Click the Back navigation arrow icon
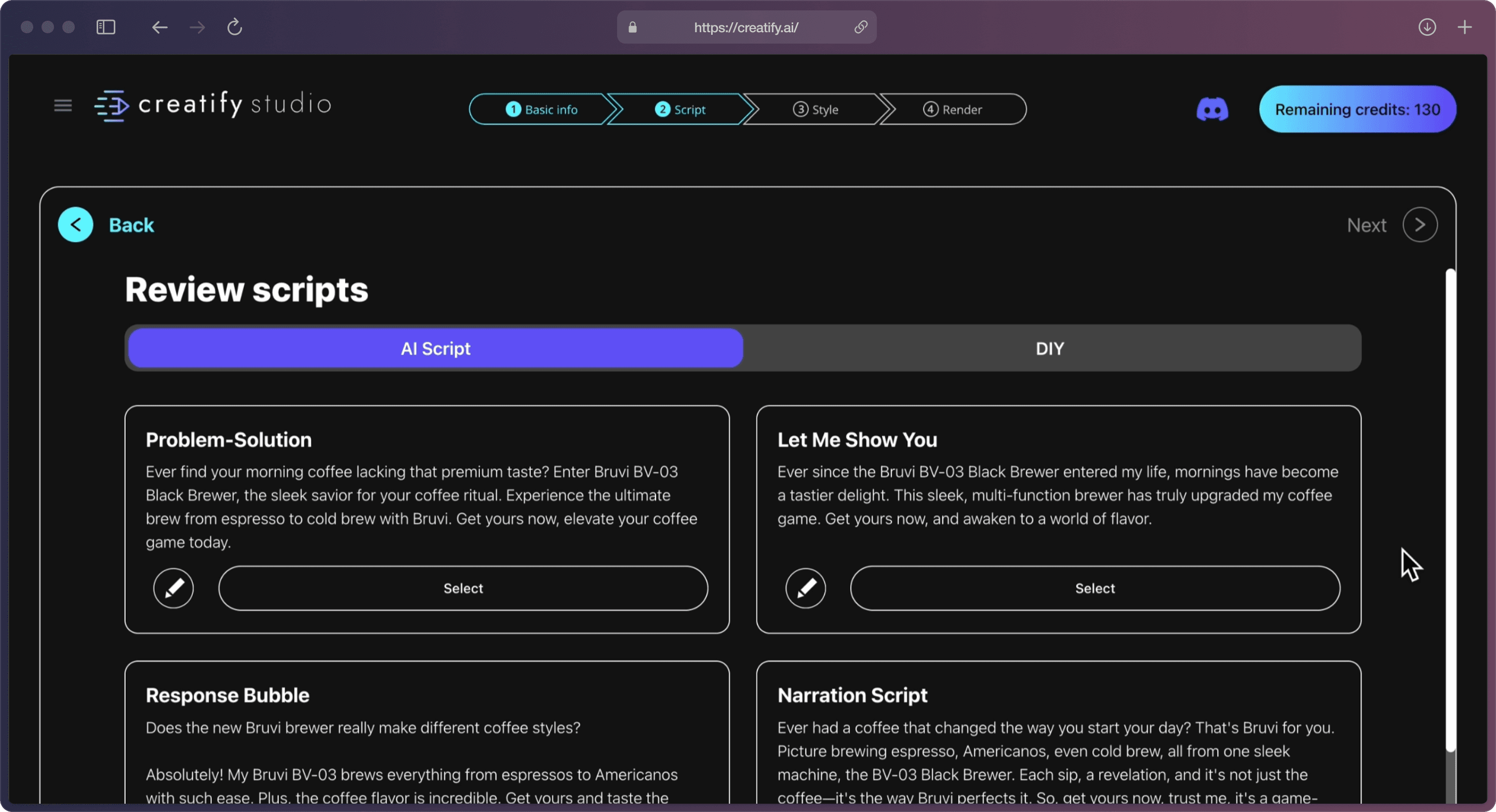This screenshot has width=1496, height=812. click(76, 223)
